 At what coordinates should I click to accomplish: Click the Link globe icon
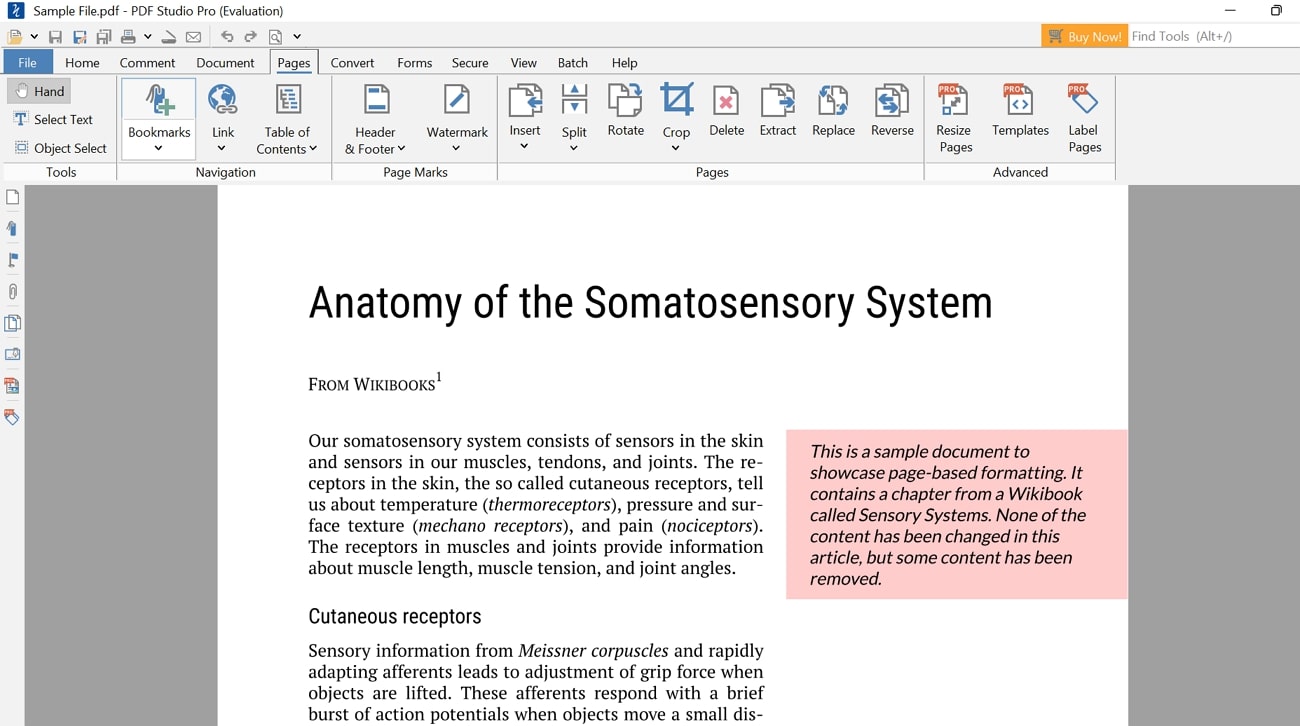pyautogui.click(x=223, y=101)
